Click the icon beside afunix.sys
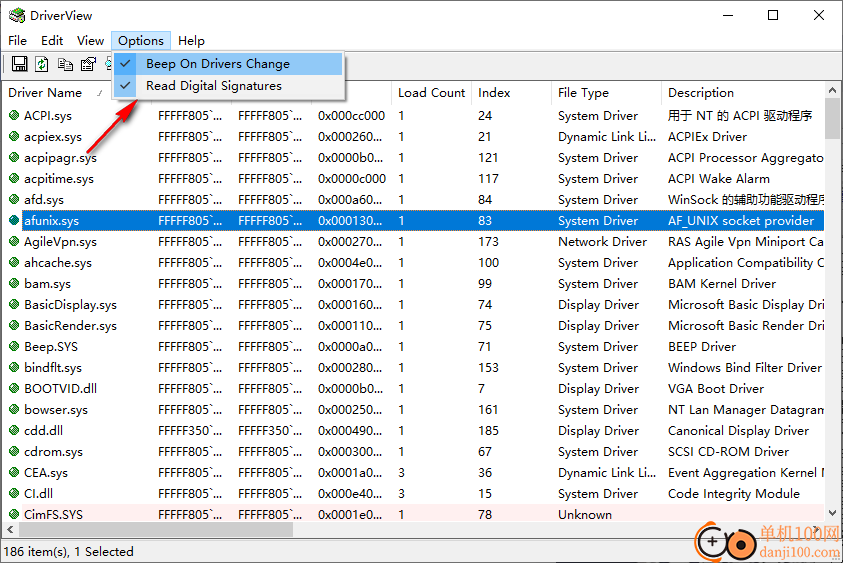Screen dimensions: 843x563 click(x=15, y=220)
